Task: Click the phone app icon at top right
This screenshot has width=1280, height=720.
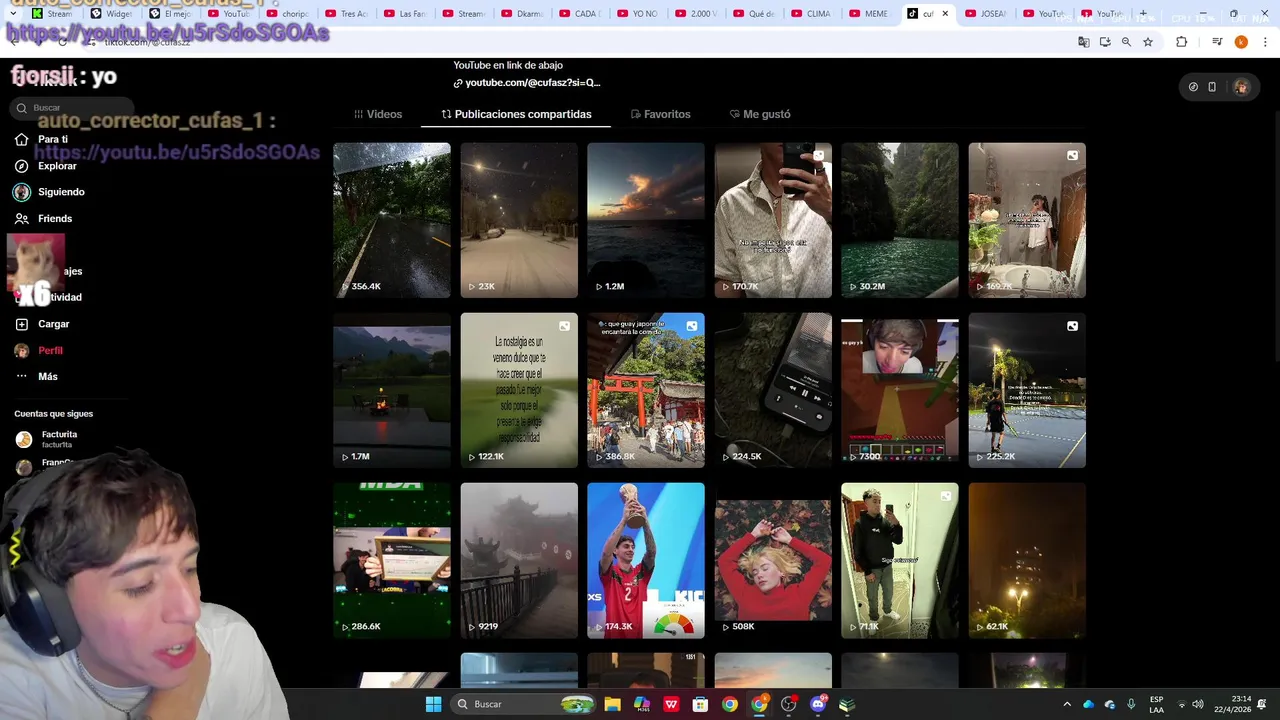Action: [1212, 87]
